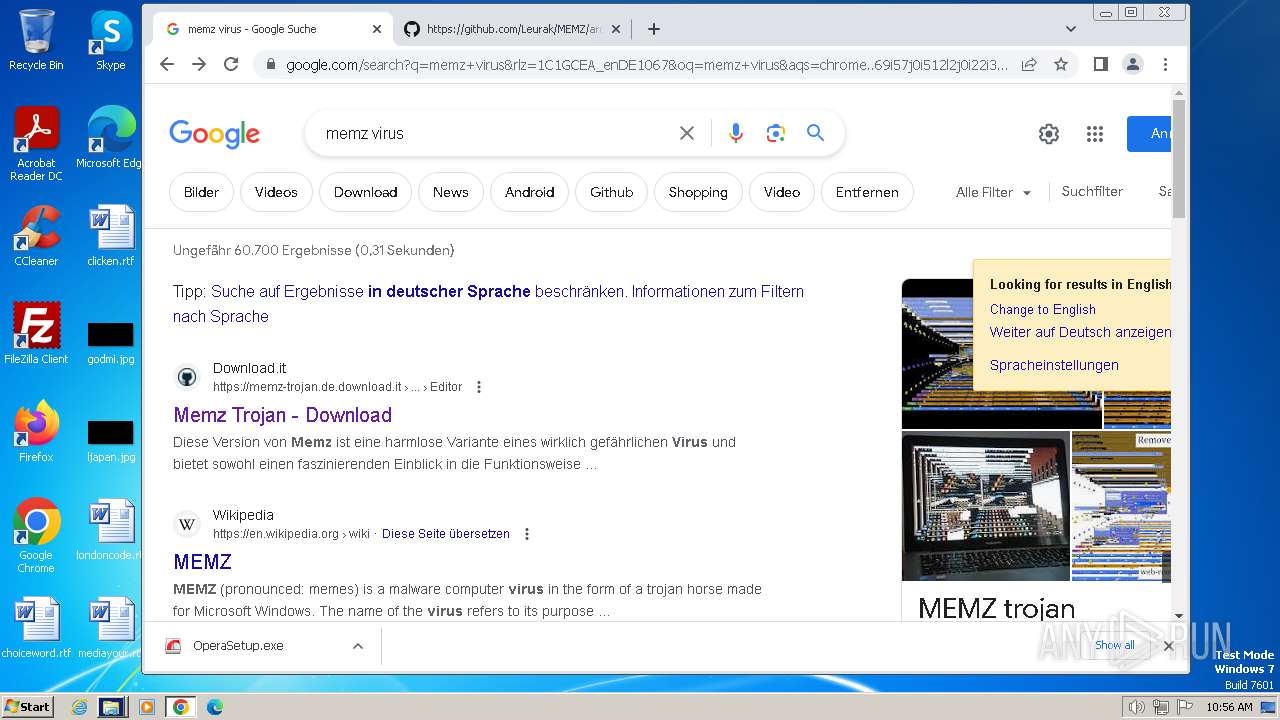
Task: Click the blue magnifier search button
Action: coord(816,133)
